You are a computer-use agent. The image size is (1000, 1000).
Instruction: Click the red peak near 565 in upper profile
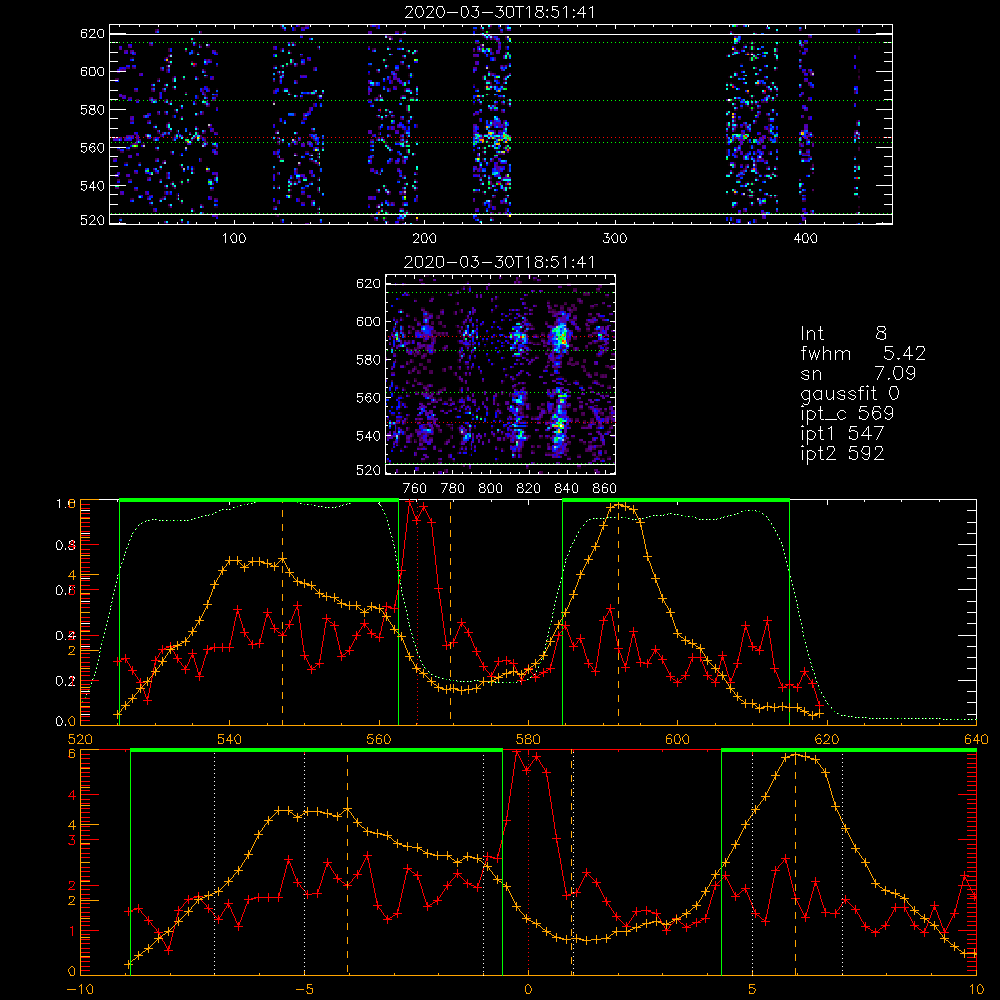pyautogui.click(x=417, y=510)
